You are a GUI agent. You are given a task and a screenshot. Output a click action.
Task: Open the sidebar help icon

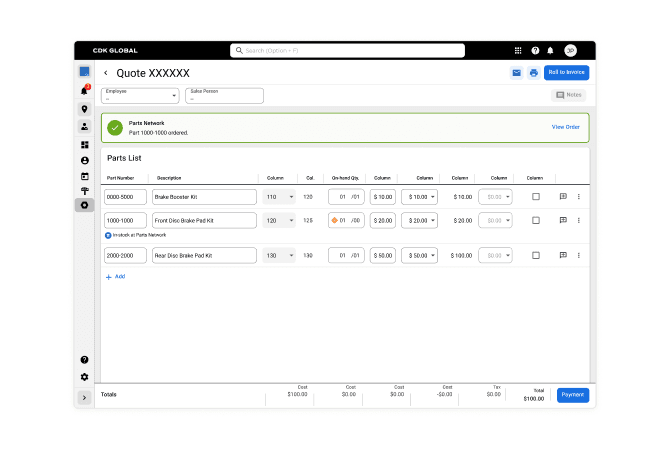[85, 360]
